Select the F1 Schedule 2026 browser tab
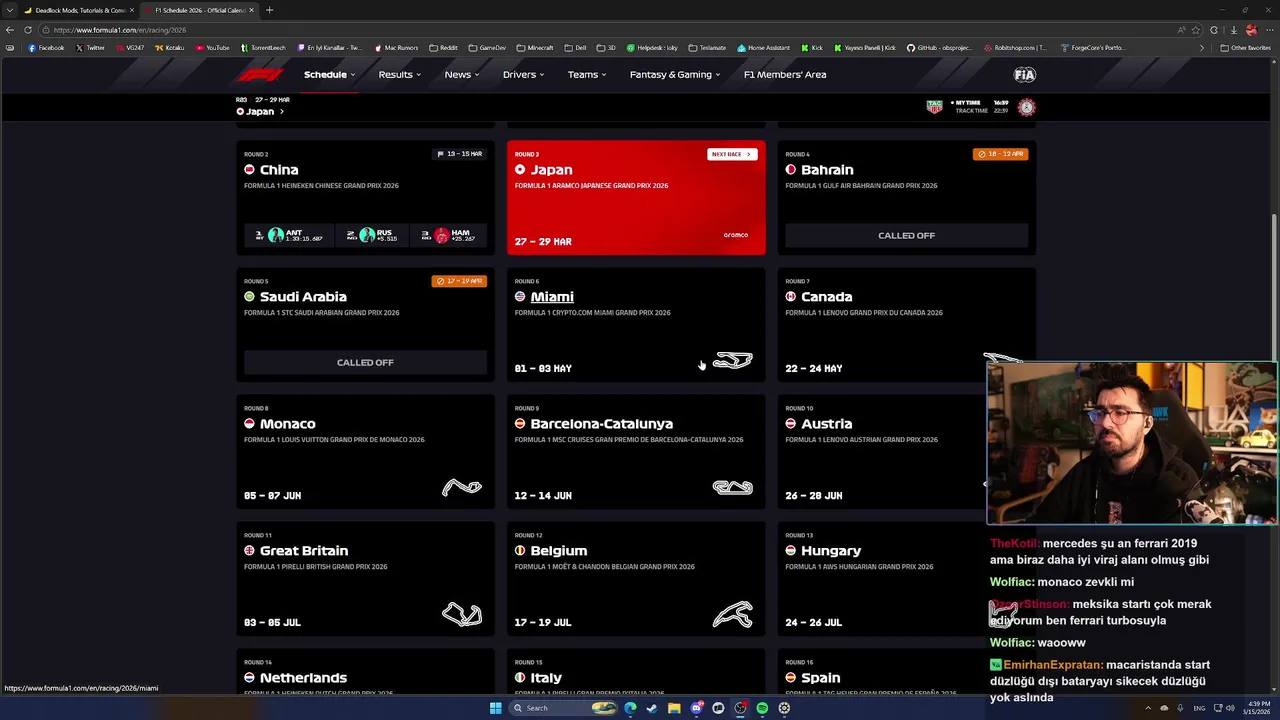The image size is (1280, 720). click(x=199, y=10)
